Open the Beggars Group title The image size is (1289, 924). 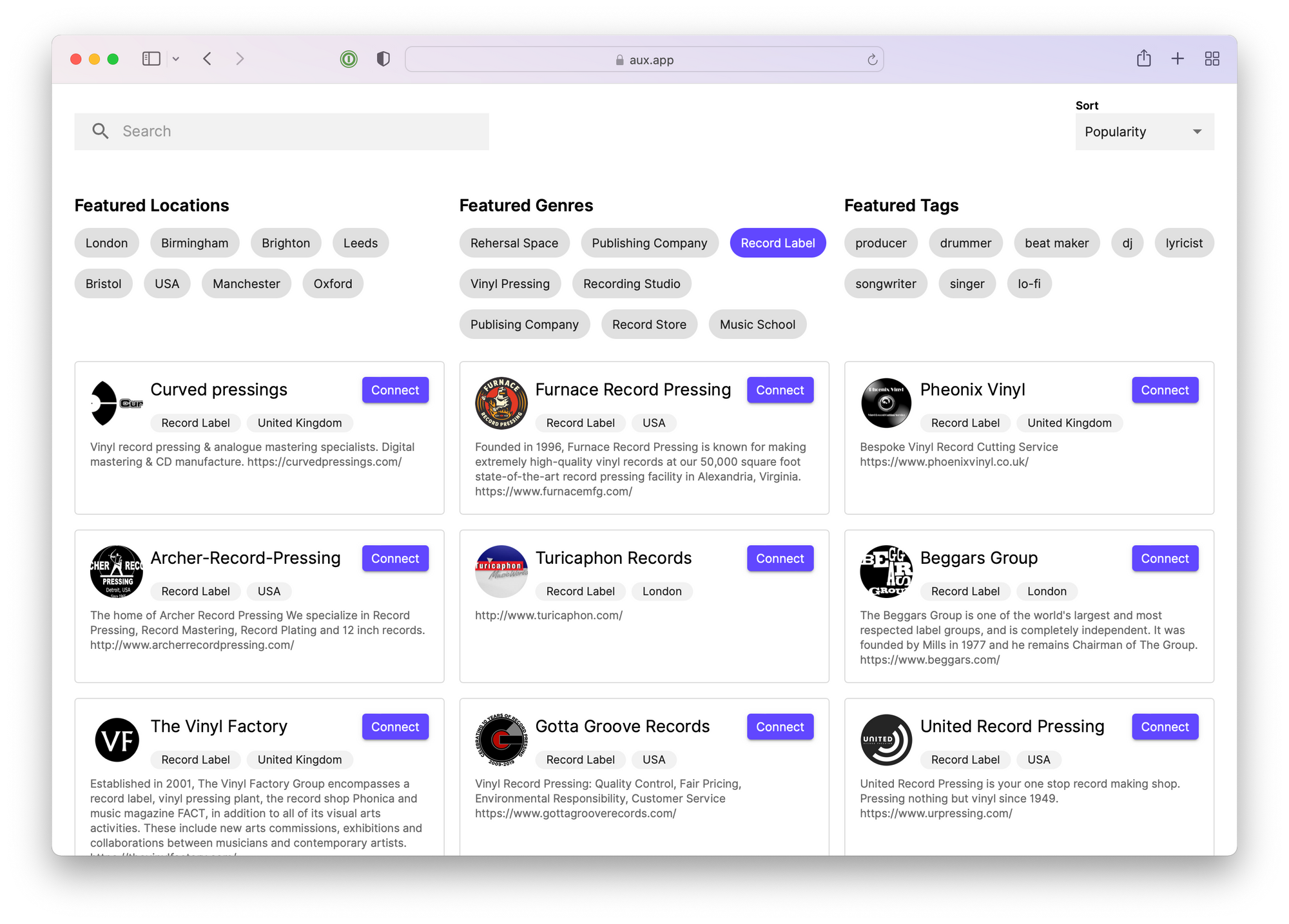coord(979,558)
